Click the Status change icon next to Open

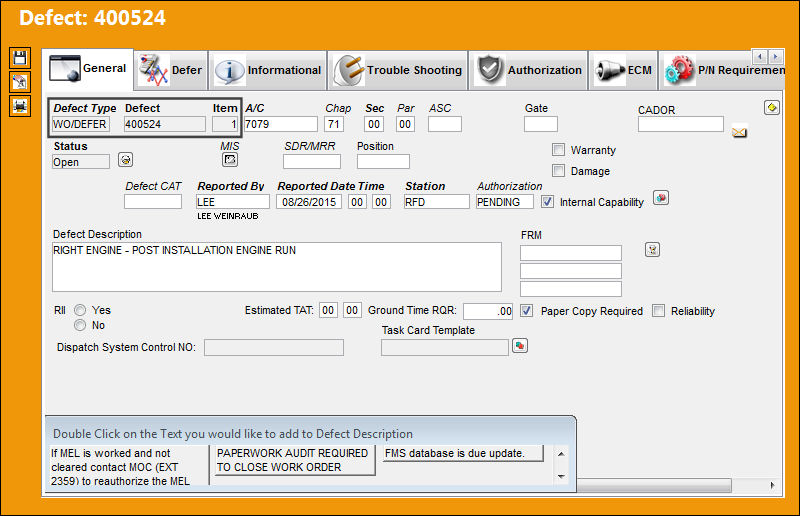click(x=126, y=160)
